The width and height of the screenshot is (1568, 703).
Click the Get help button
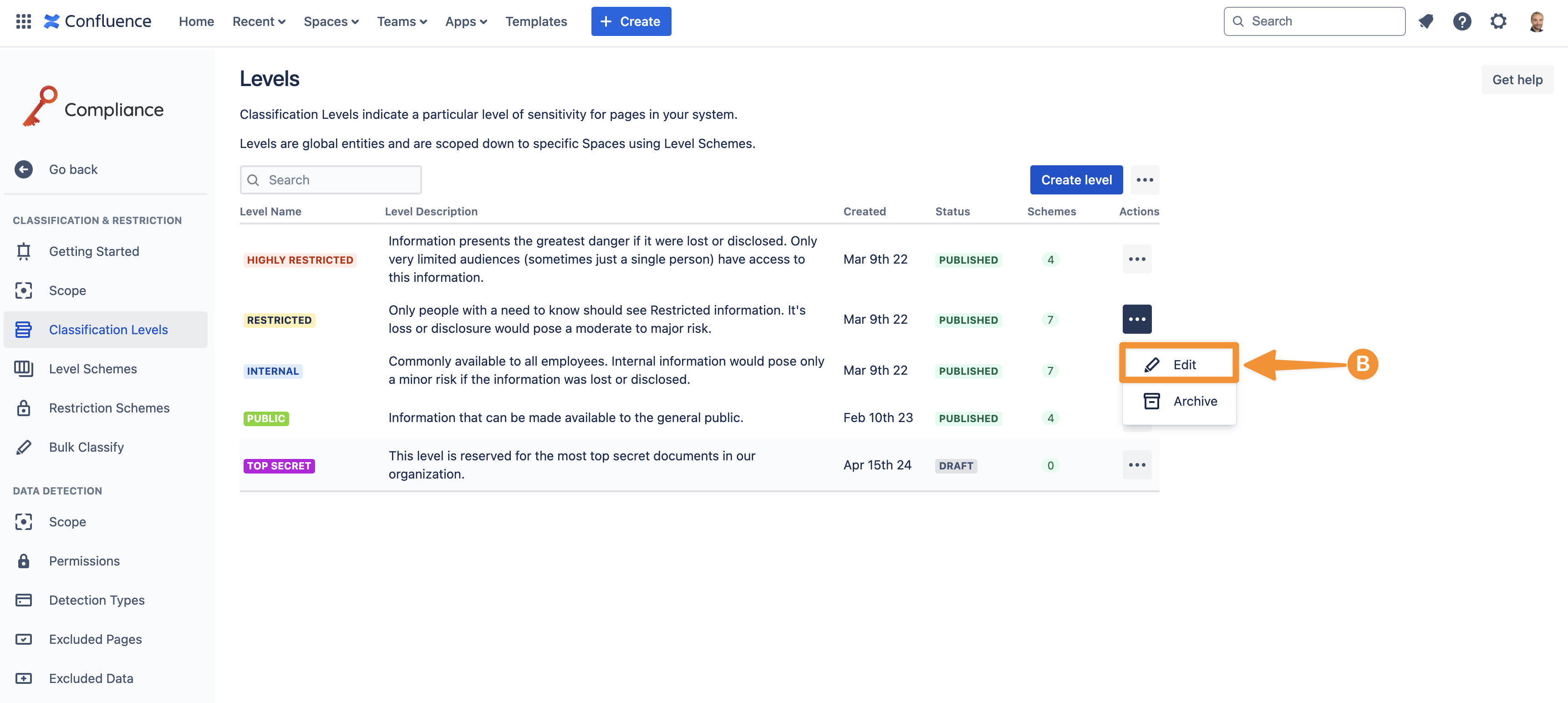[1516, 80]
